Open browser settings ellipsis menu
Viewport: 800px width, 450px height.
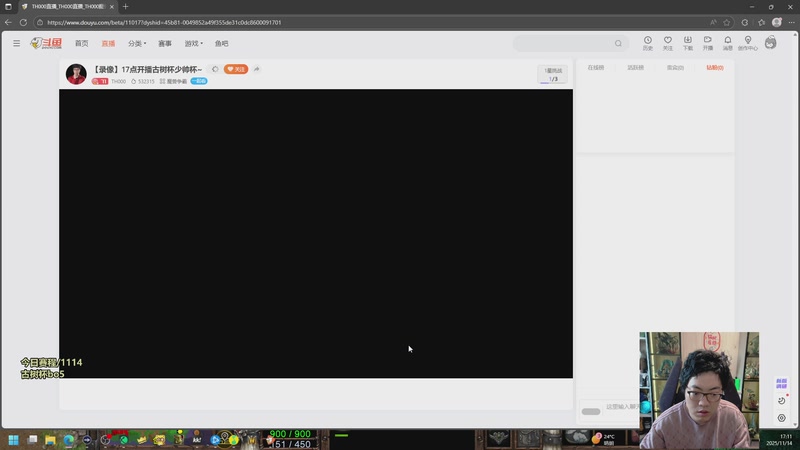tap(791, 22)
